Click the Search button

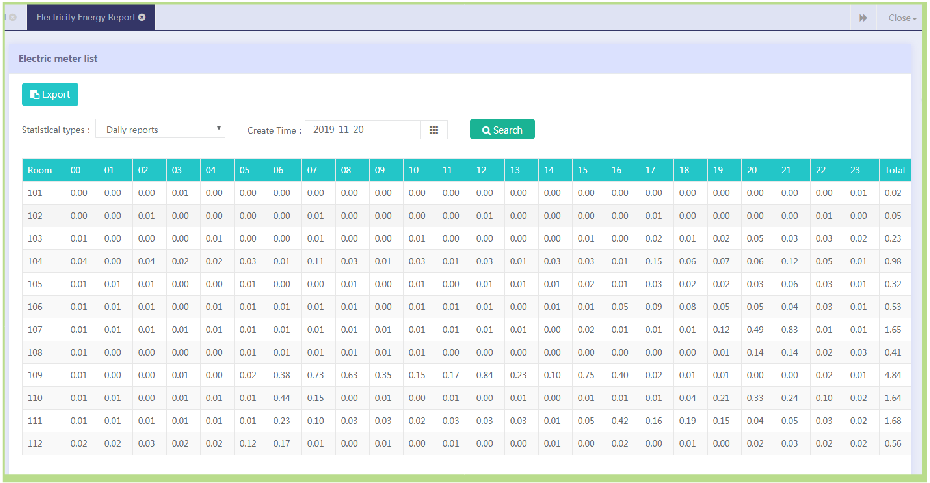(502, 130)
